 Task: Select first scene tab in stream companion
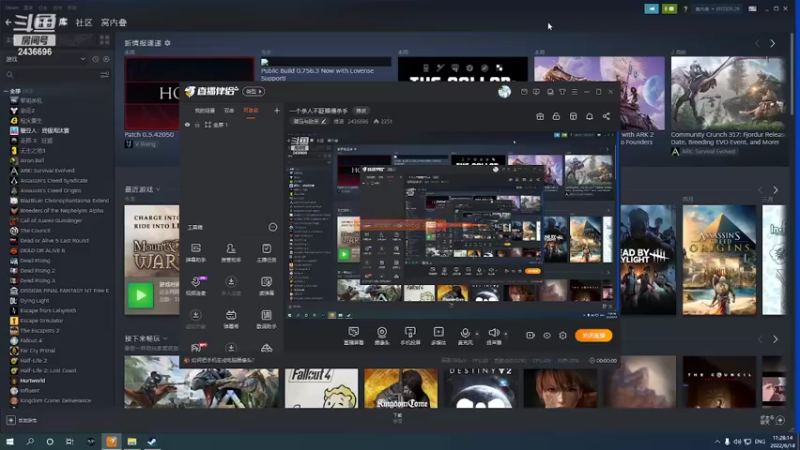[x=205, y=110]
